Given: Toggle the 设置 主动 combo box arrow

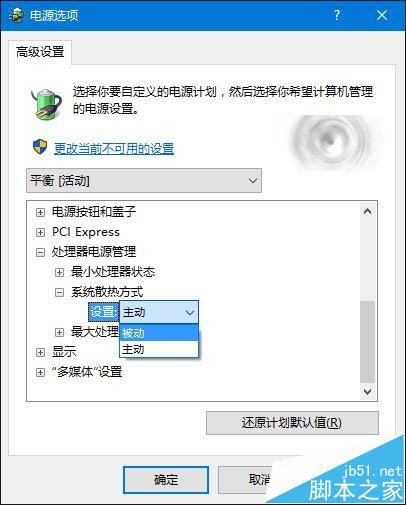Looking at the screenshot, I should click(x=190, y=313).
